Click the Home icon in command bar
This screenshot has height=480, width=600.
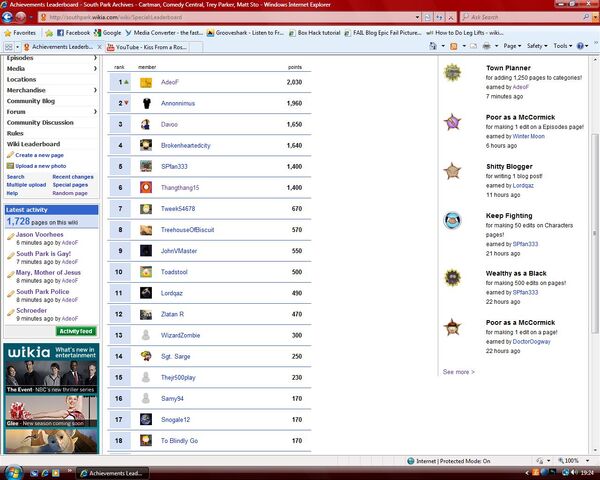433,46
